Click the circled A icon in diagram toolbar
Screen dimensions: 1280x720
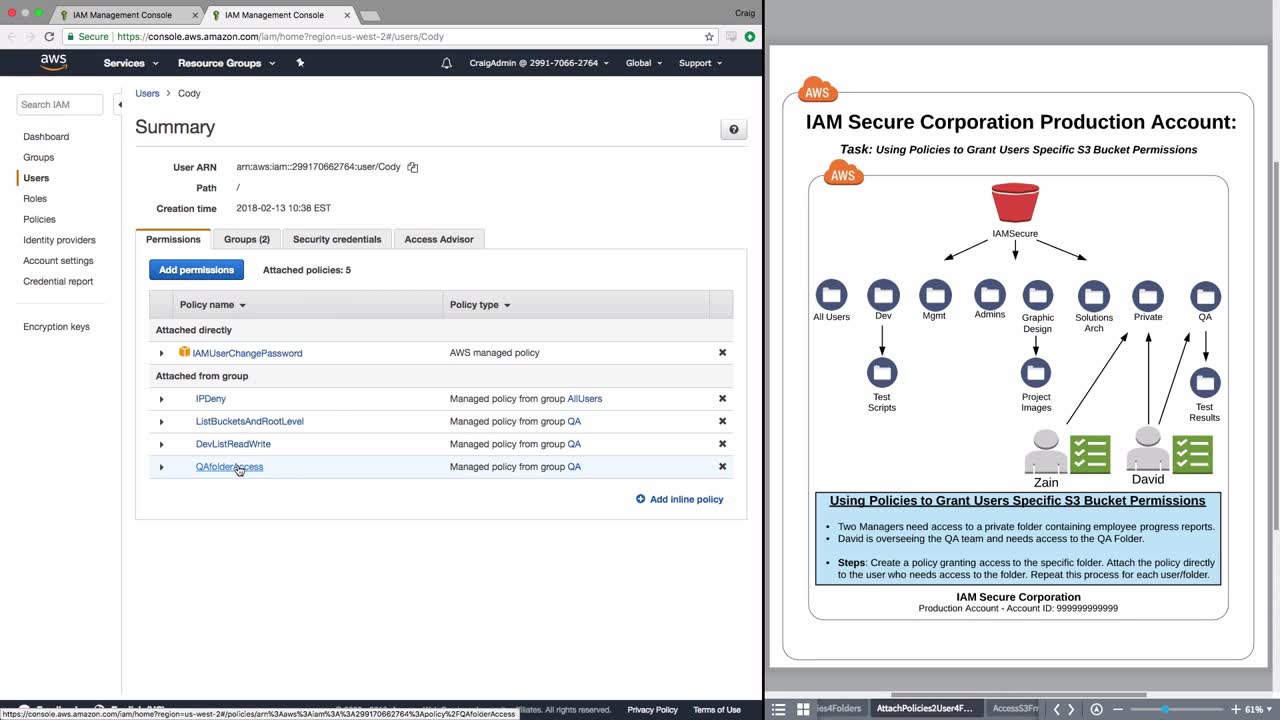point(1096,709)
